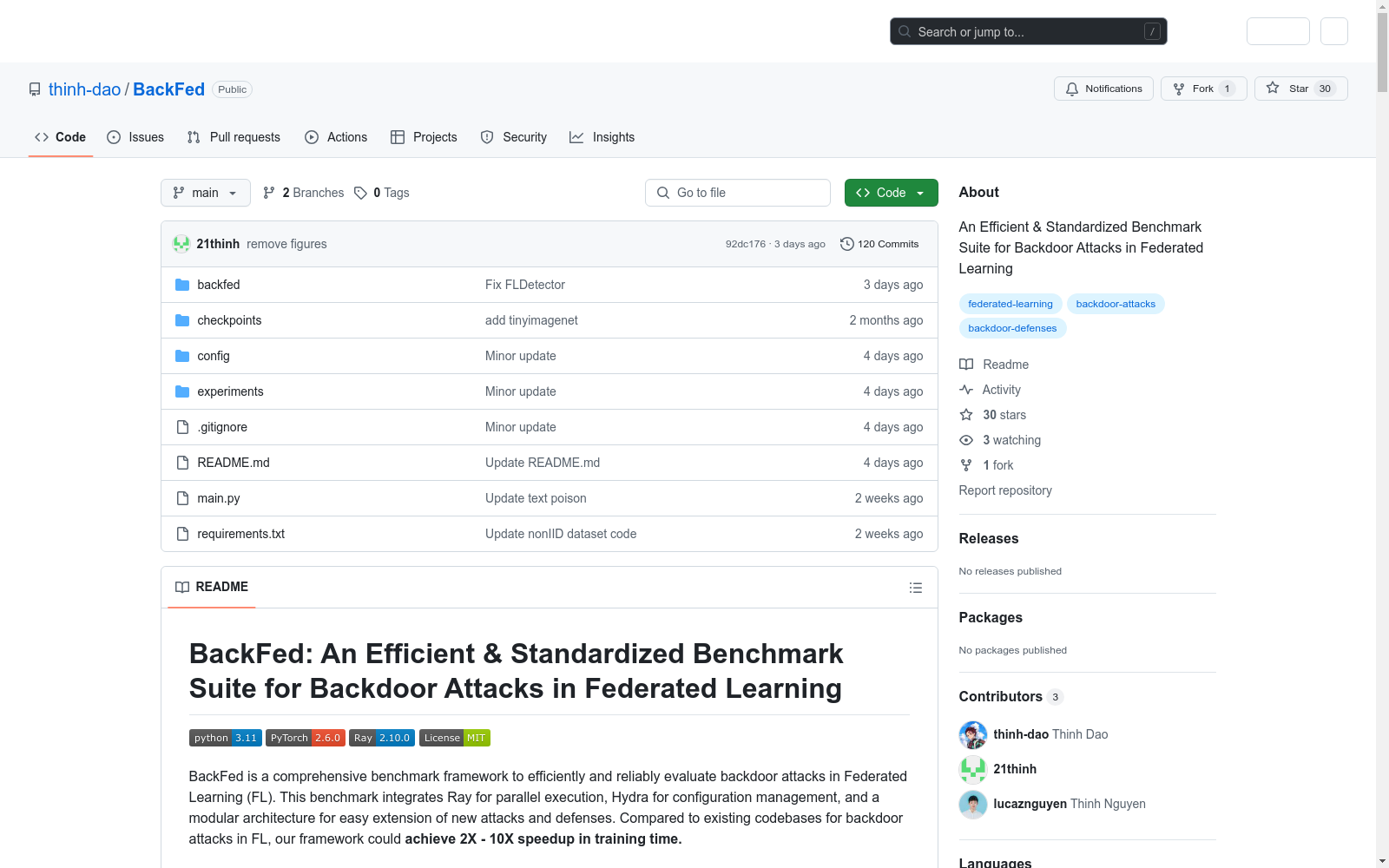Click the Report repository link
The image size is (1389, 868).
(x=1005, y=490)
